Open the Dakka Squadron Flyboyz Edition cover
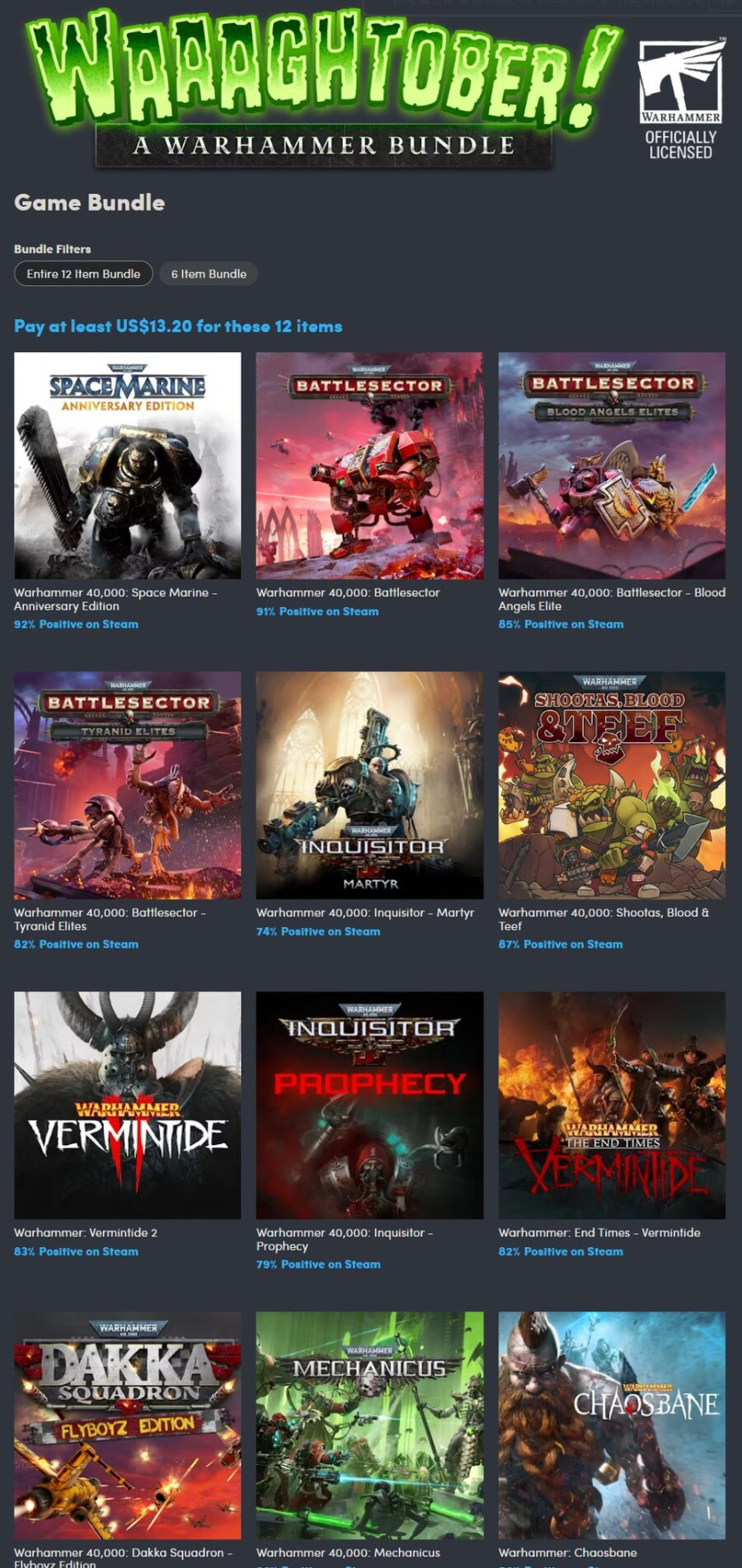The width and height of the screenshot is (742, 1568). [x=127, y=1426]
